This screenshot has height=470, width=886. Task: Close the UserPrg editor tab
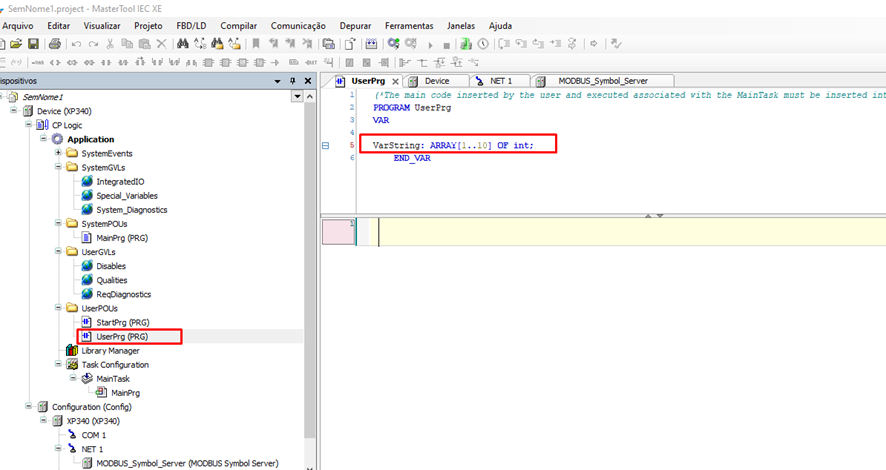(396, 81)
